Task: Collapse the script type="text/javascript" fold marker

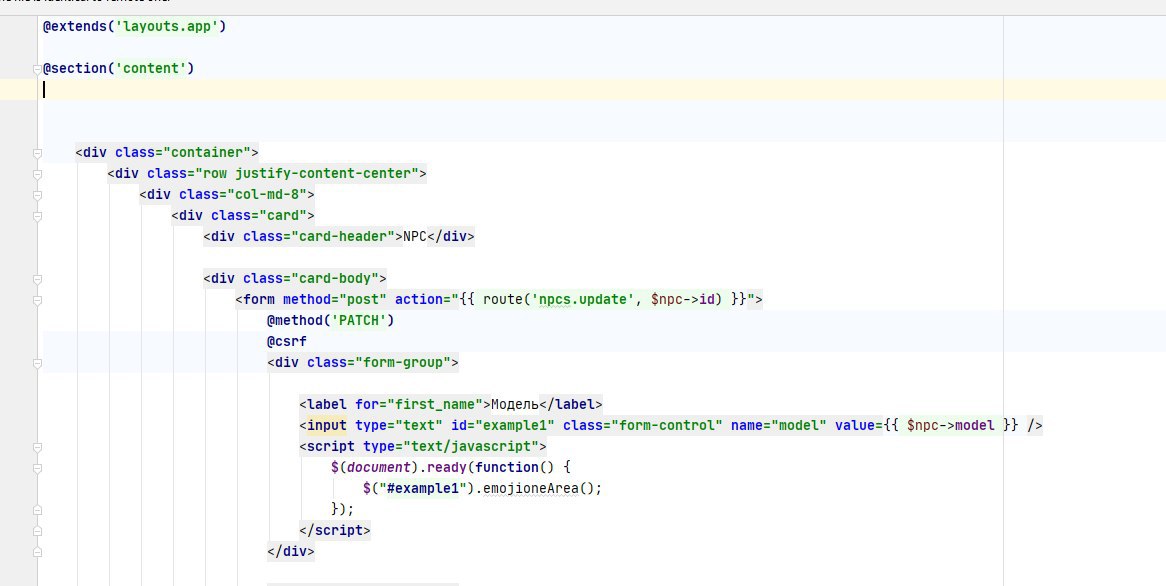Action: tap(37, 448)
